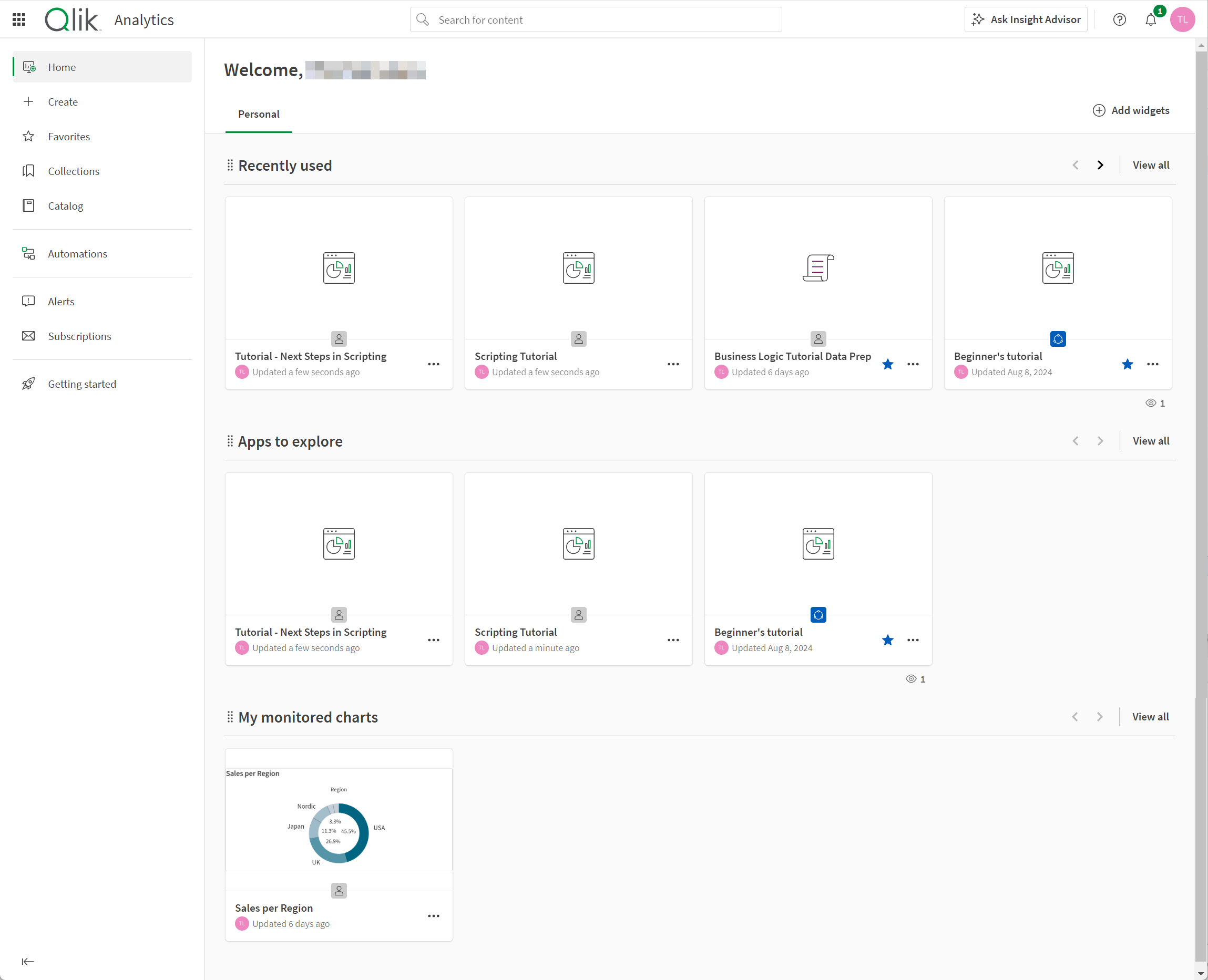
Task: Select the Personal tab
Action: [x=258, y=113]
